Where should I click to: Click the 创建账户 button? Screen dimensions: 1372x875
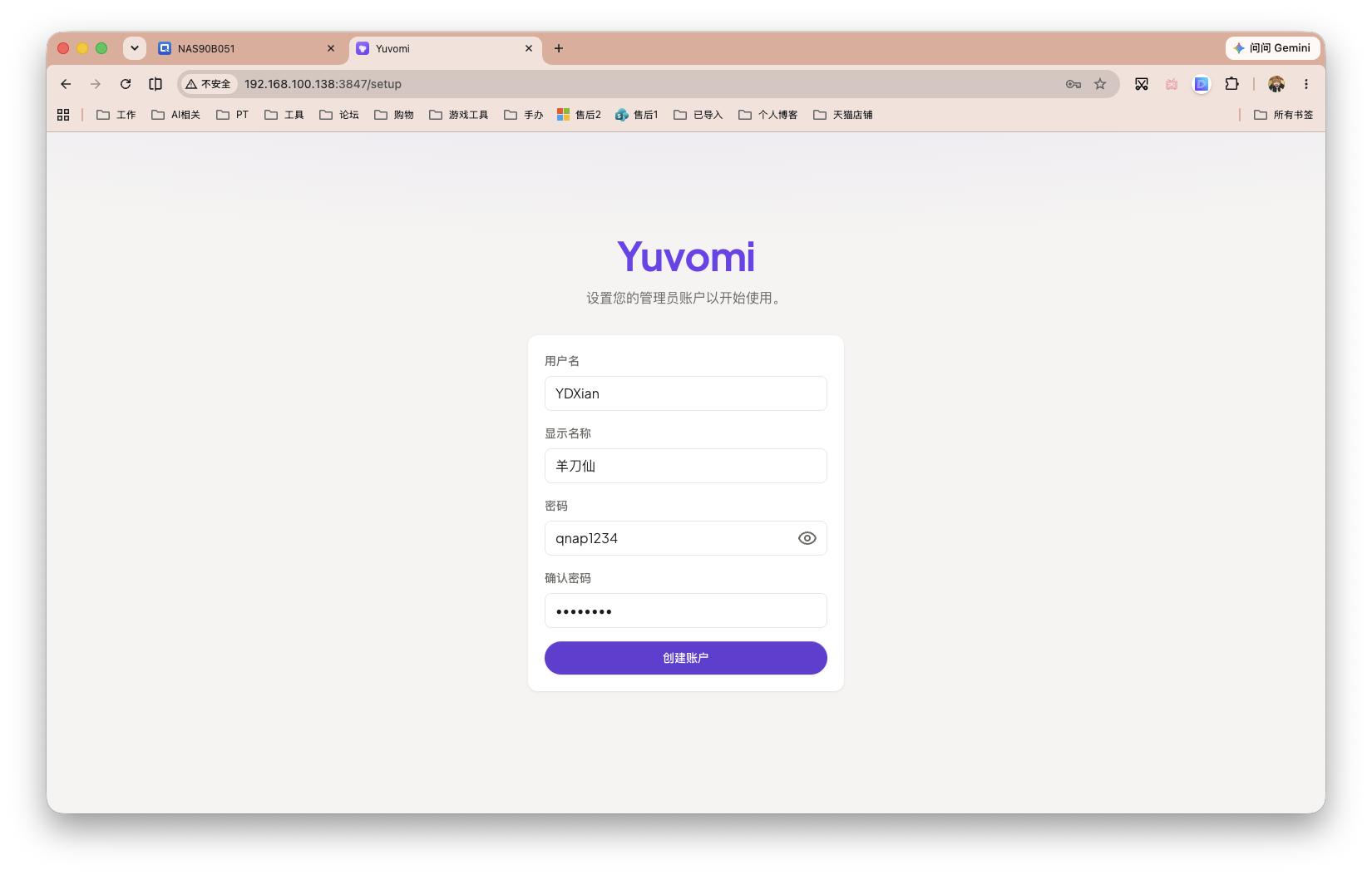685,658
